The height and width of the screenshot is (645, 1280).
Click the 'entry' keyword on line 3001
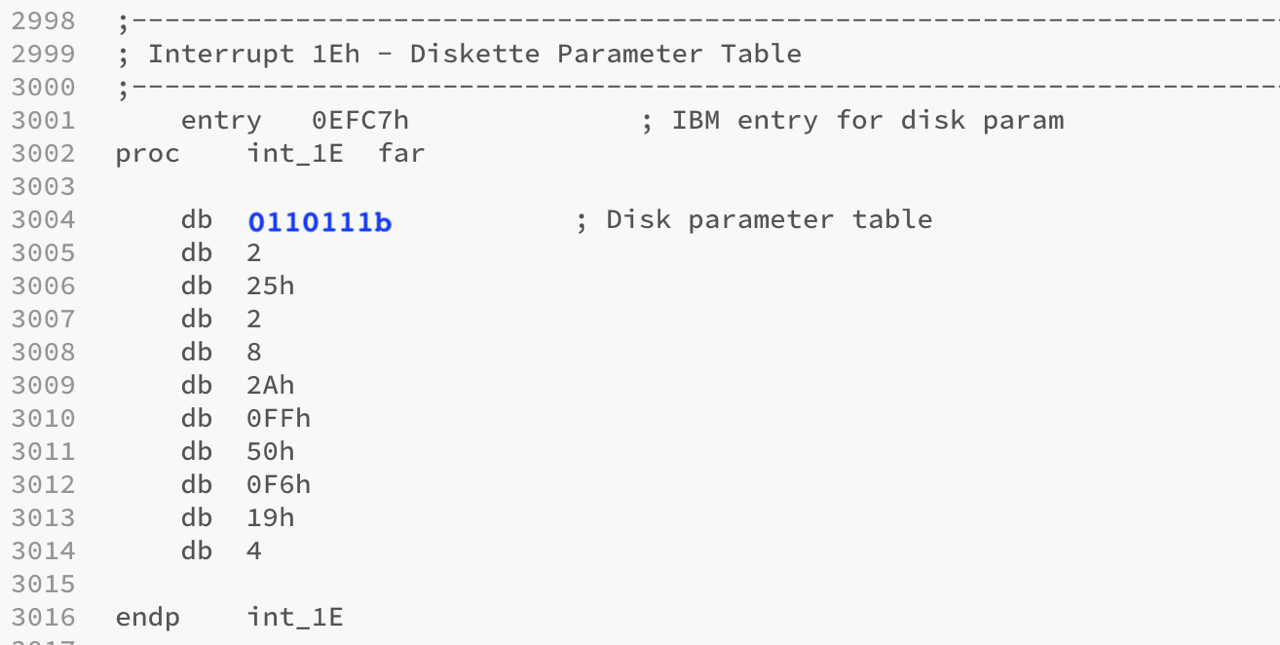(221, 121)
